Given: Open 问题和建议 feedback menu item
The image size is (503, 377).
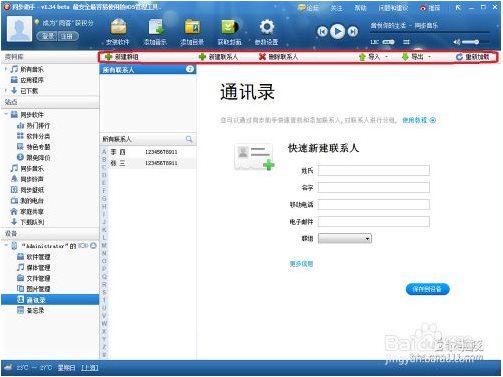Looking at the screenshot, I should (x=393, y=8).
